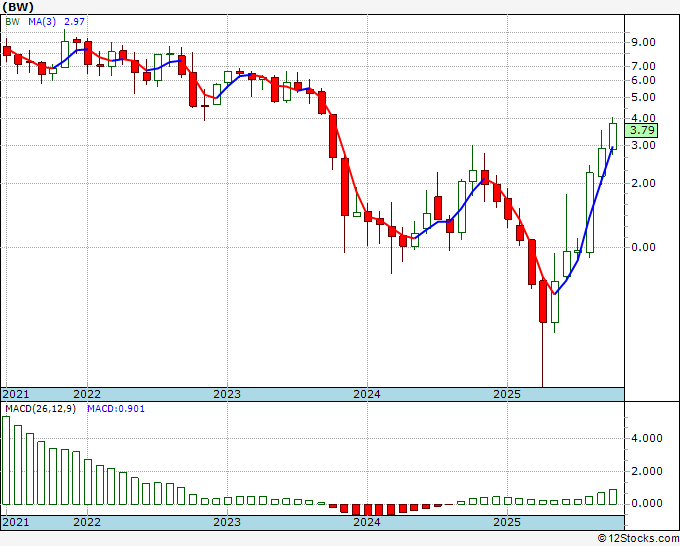Click the 4.000 MACD axis label

(647, 438)
